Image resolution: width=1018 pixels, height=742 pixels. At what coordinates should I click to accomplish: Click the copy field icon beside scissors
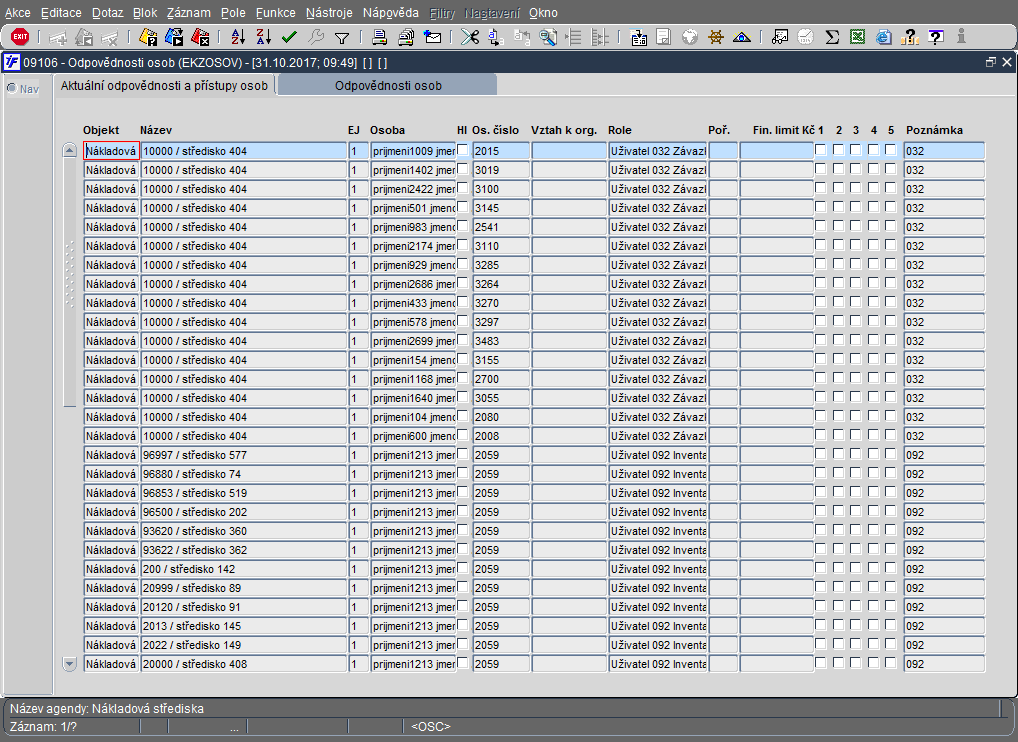pos(496,37)
